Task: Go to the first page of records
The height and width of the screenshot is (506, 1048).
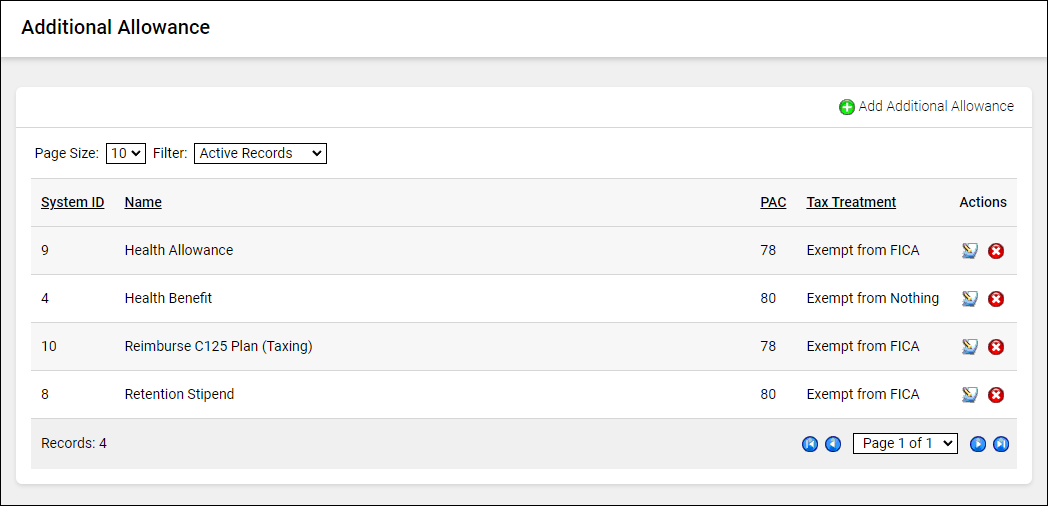Action: click(x=810, y=444)
